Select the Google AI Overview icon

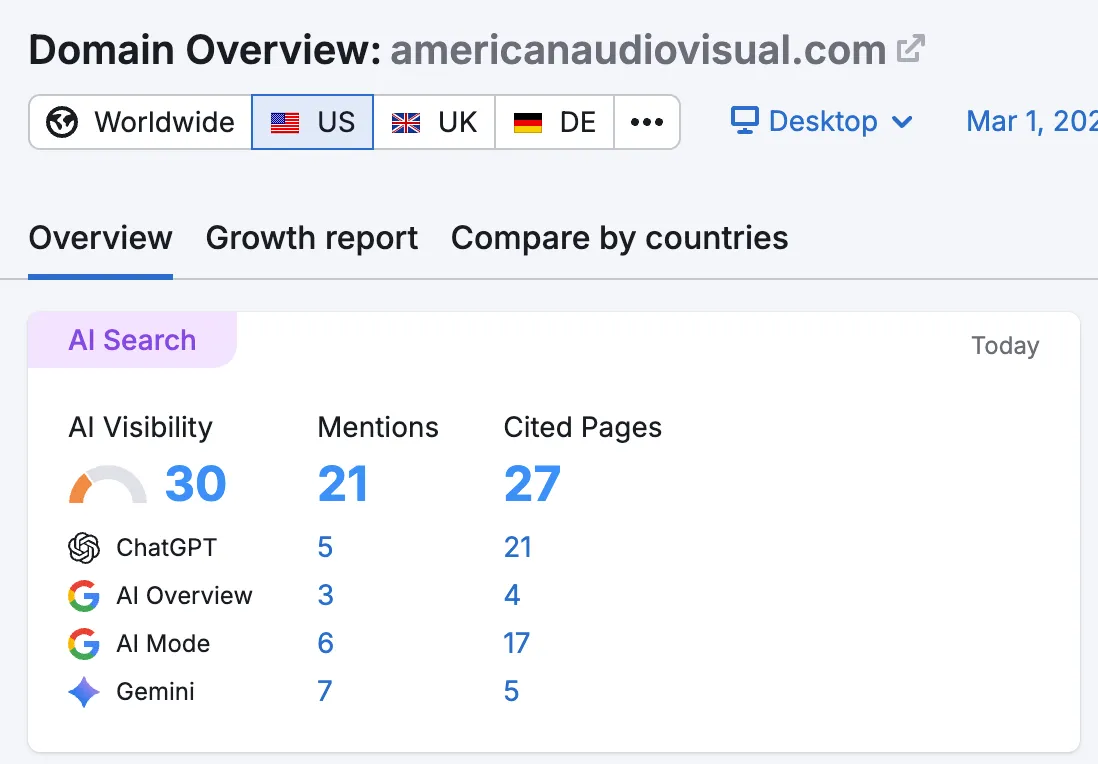click(84, 595)
